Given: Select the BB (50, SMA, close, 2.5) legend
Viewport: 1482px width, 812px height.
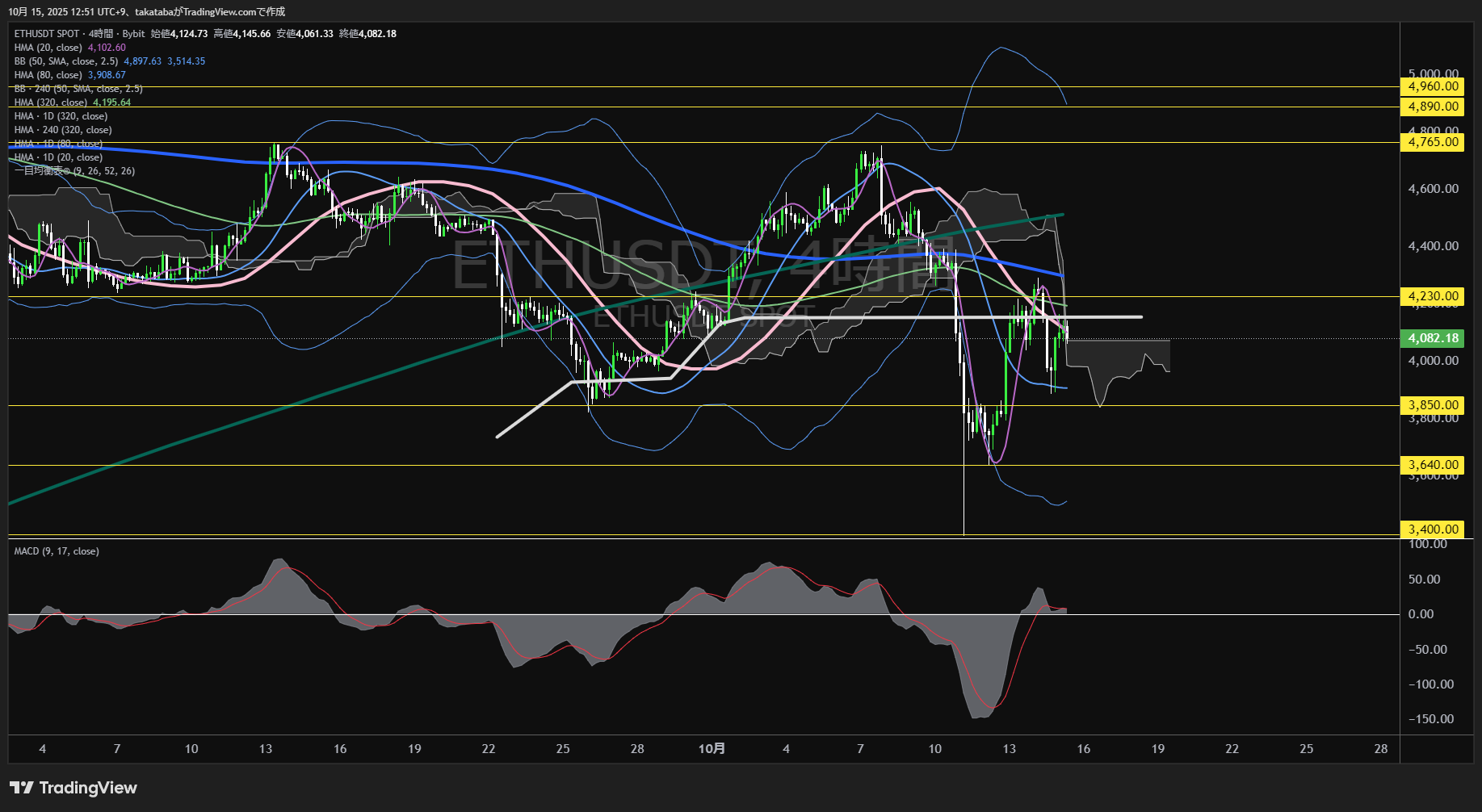Looking at the screenshot, I should 66,61.
